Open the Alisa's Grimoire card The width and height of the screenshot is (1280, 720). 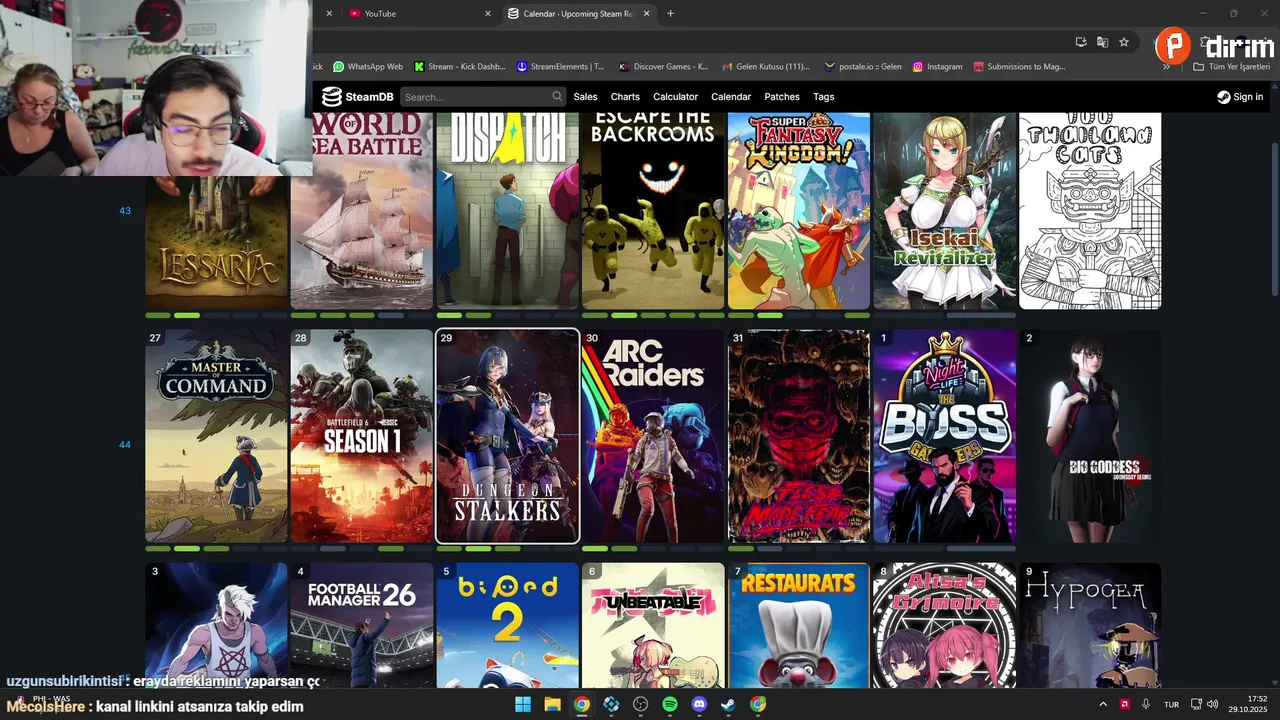[x=945, y=625]
